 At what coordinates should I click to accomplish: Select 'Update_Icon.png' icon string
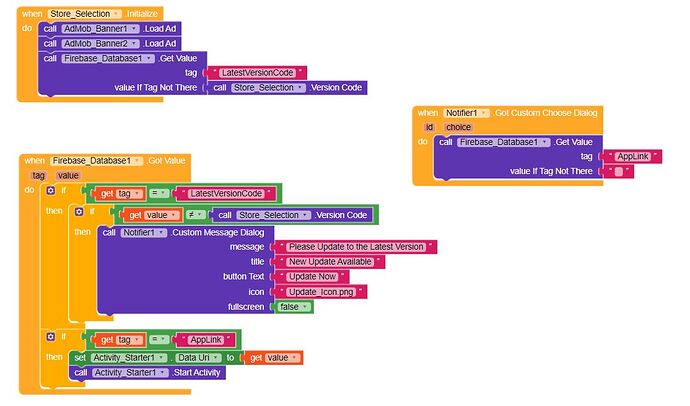coord(321,292)
